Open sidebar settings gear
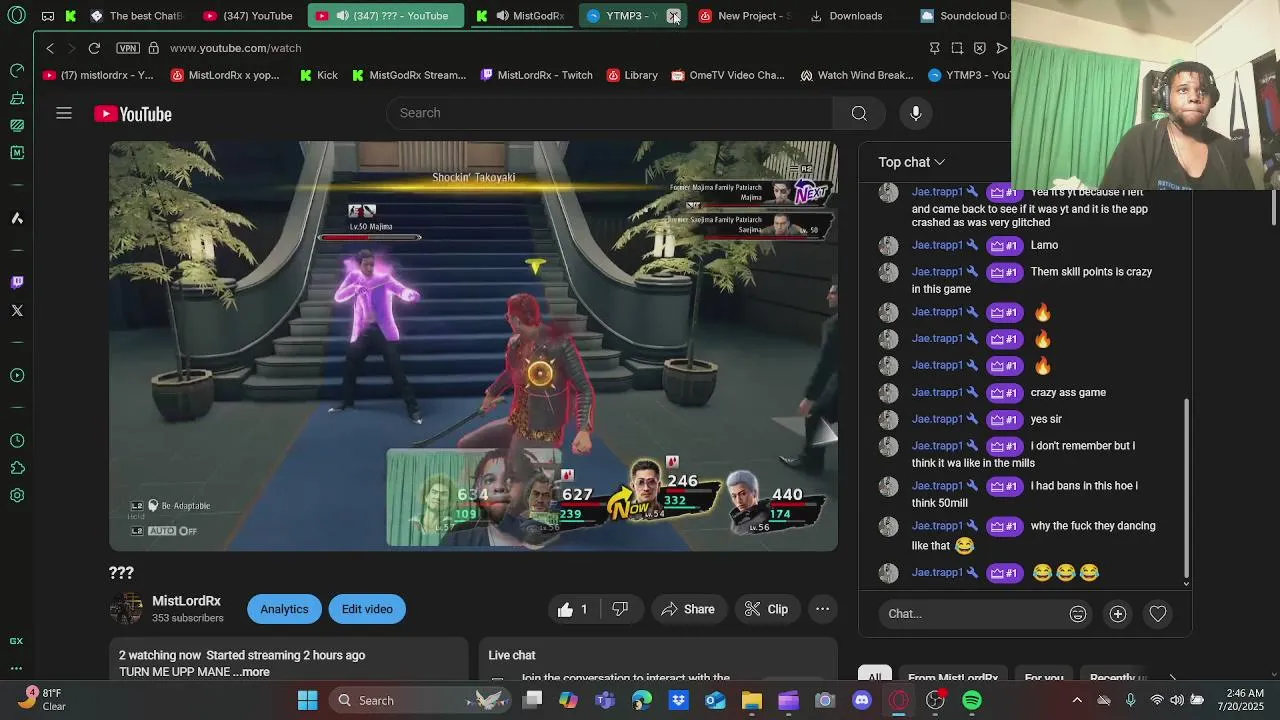The image size is (1280, 720). pyautogui.click(x=17, y=495)
